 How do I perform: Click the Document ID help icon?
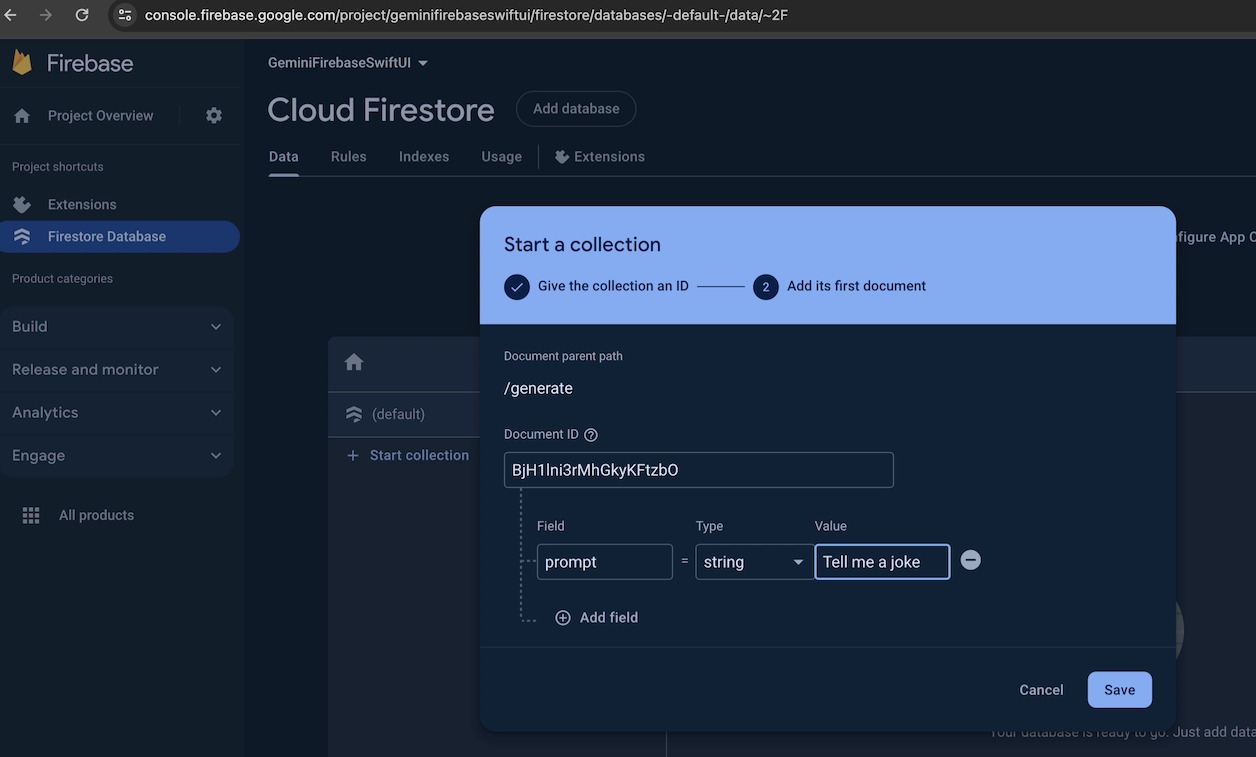tap(591, 435)
